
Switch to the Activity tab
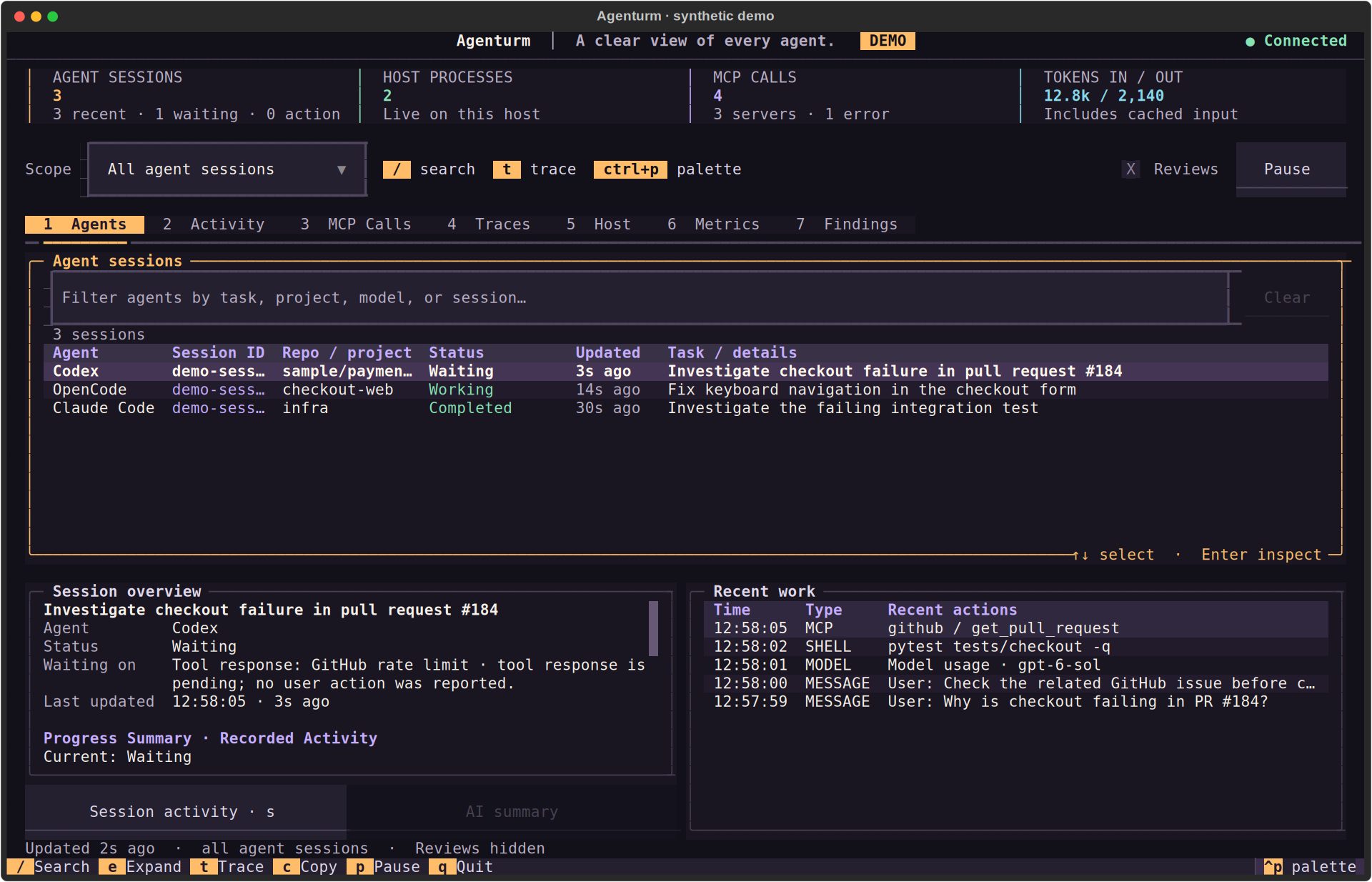213,224
